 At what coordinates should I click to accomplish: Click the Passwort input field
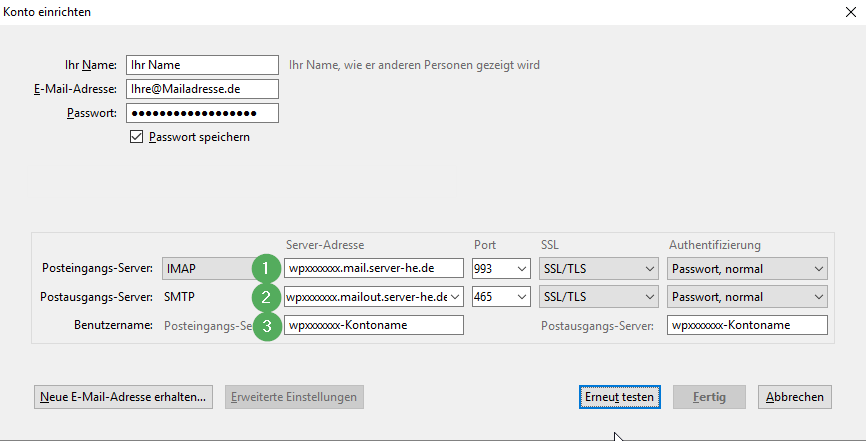pyautogui.click(x=202, y=113)
